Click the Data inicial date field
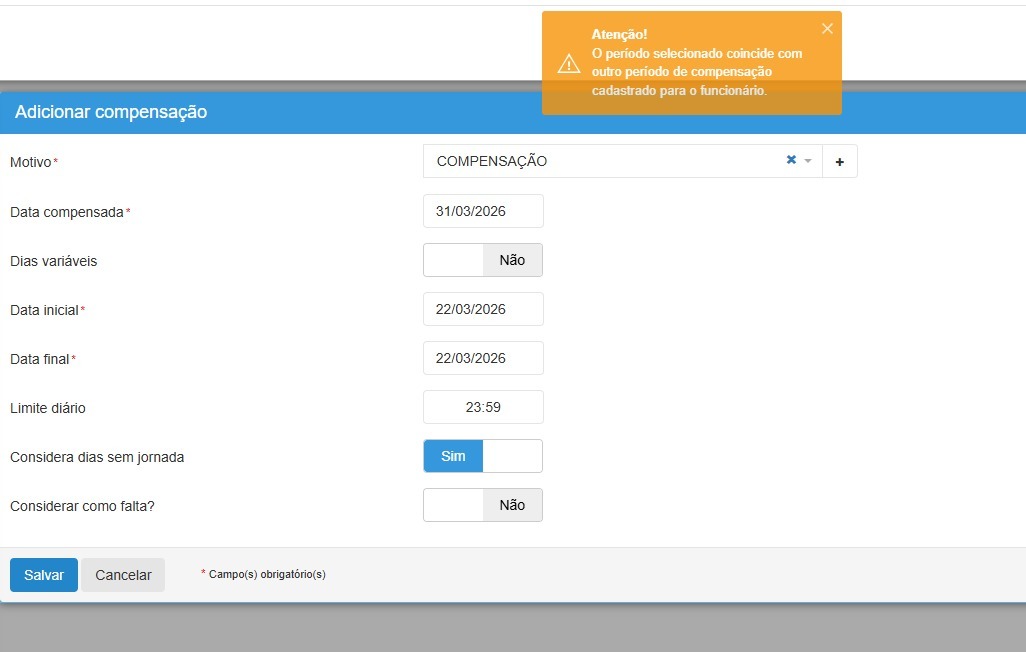The width and height of the screenshot is (1026, 652). [x=483, y=309]
